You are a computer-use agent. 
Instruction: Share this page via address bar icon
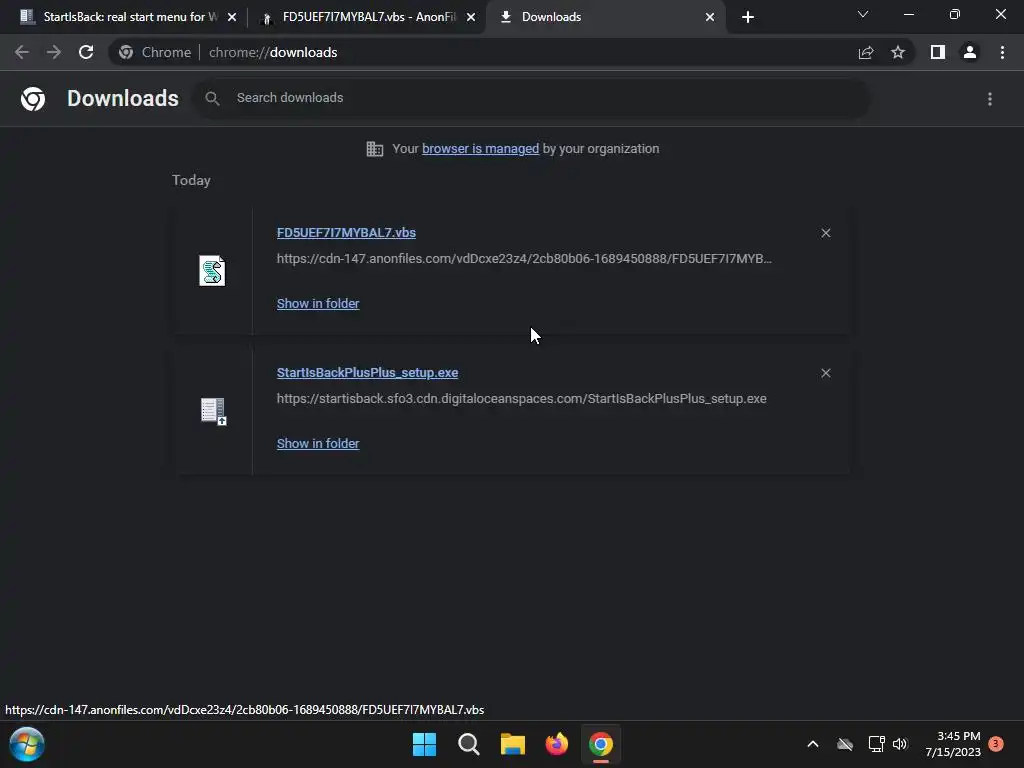(x=866, y=52)
